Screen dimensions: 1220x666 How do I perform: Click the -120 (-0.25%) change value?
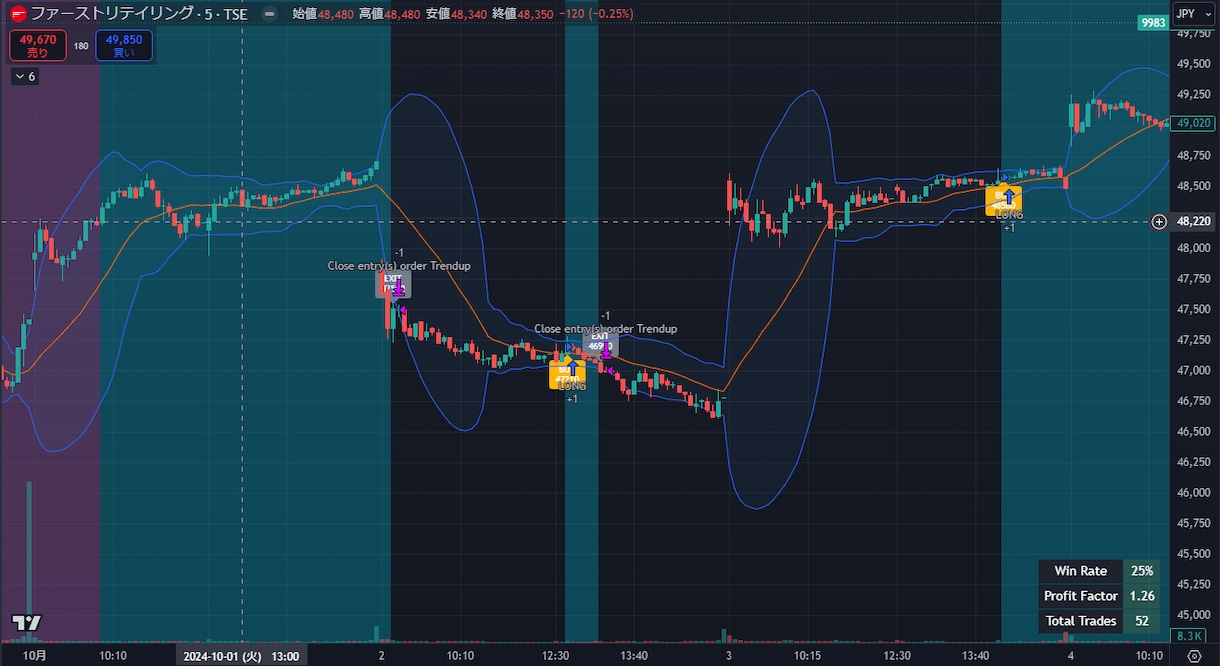(x=597, y=14)
